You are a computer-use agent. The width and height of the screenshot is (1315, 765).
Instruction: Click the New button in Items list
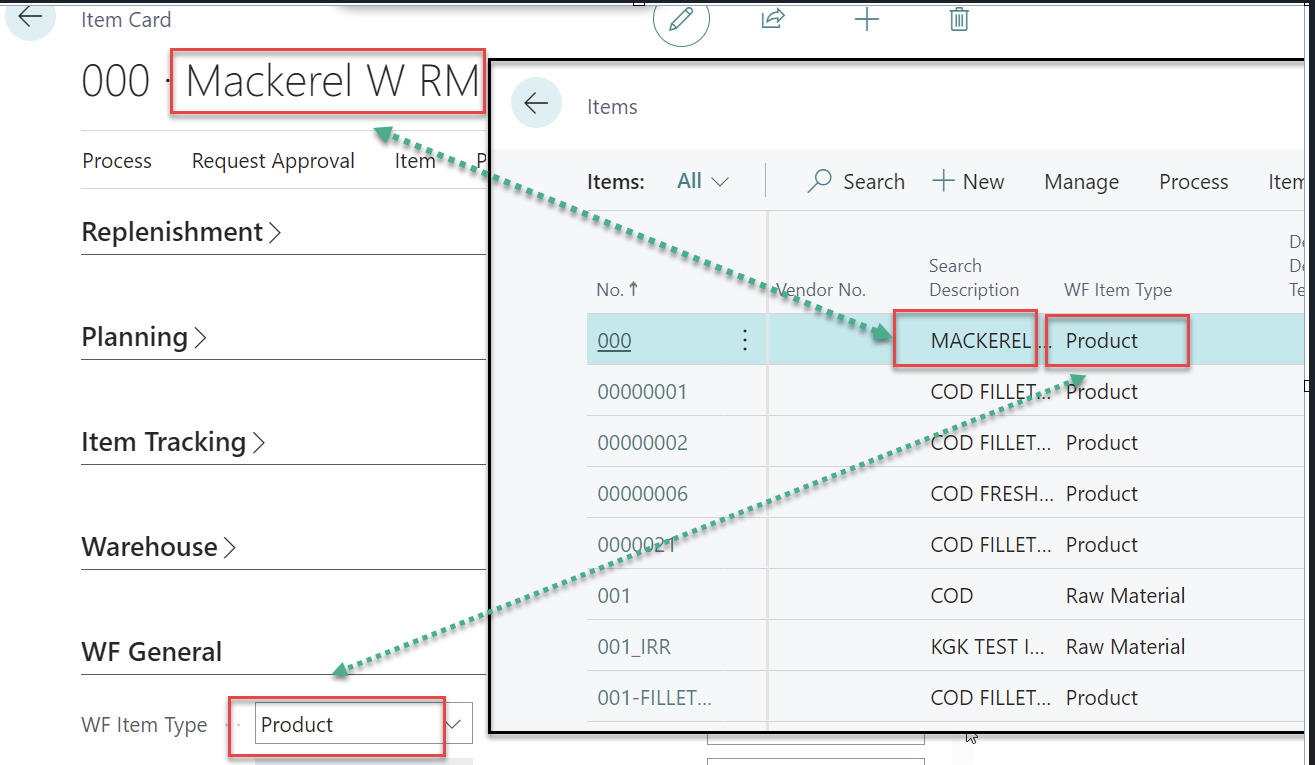coord(968,182)
